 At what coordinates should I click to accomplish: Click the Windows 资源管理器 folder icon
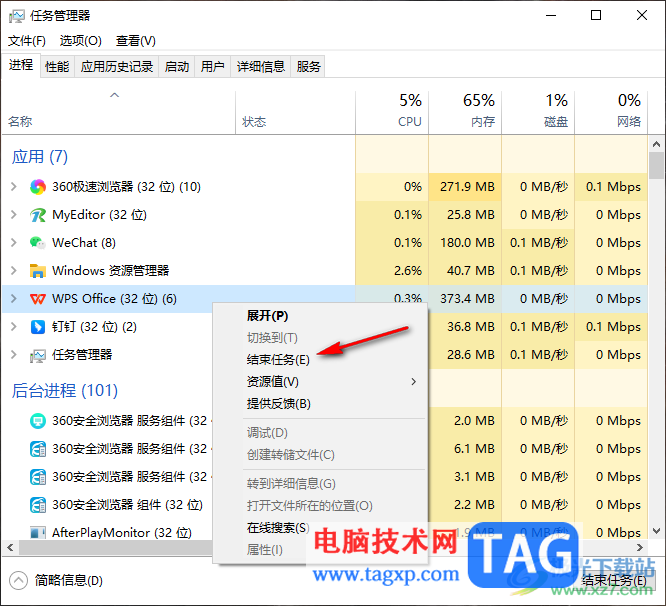[x=38, y=271]
